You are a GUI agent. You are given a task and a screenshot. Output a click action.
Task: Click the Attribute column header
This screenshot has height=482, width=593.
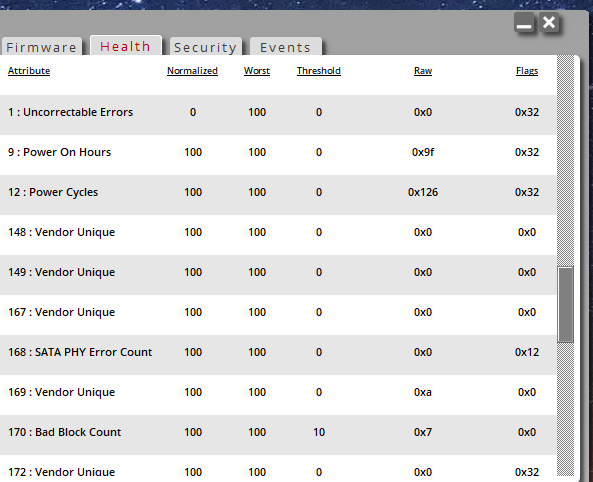(29, 71)
